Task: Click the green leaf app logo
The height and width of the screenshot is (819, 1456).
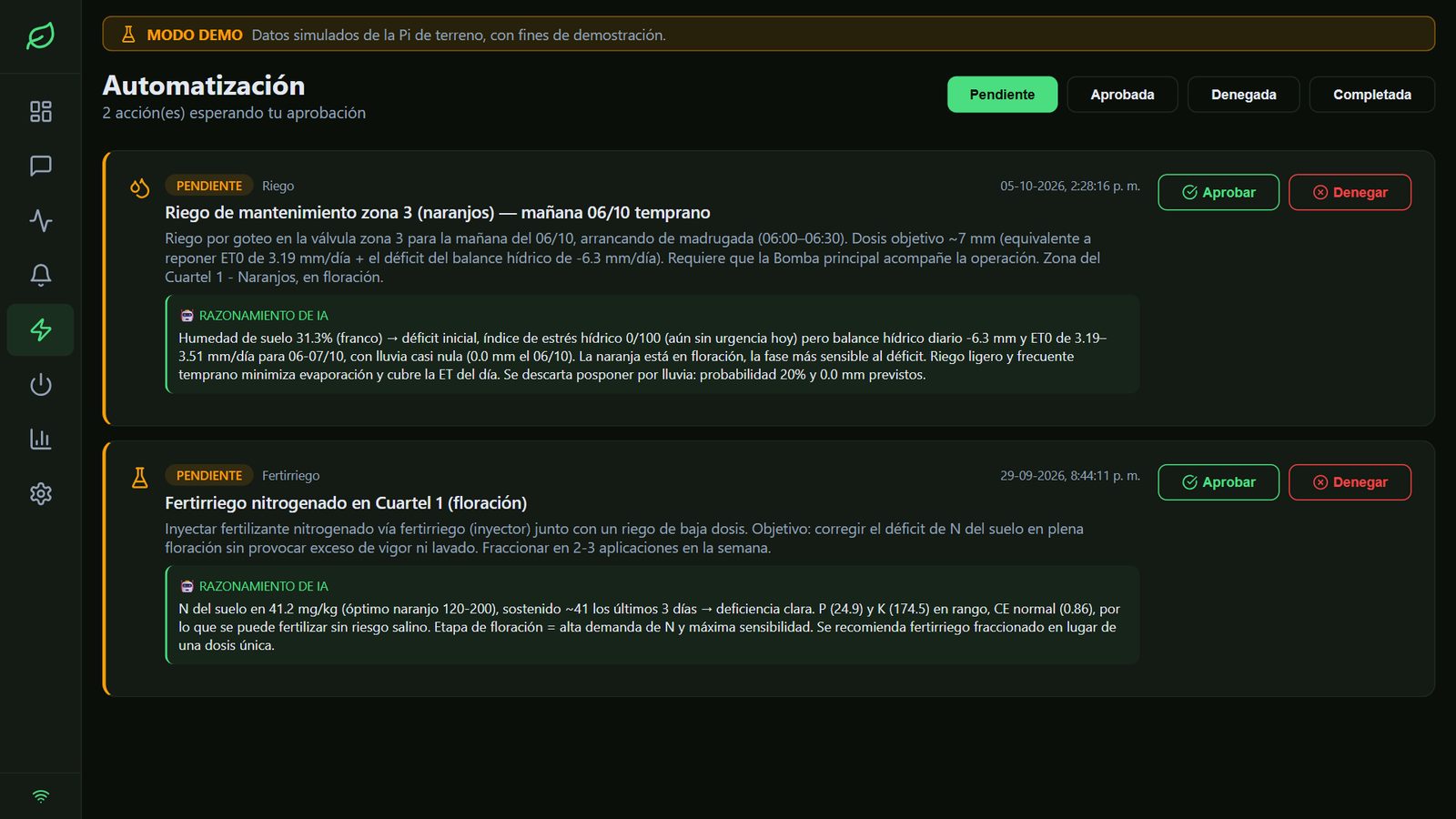Action: tap(40, 36)
